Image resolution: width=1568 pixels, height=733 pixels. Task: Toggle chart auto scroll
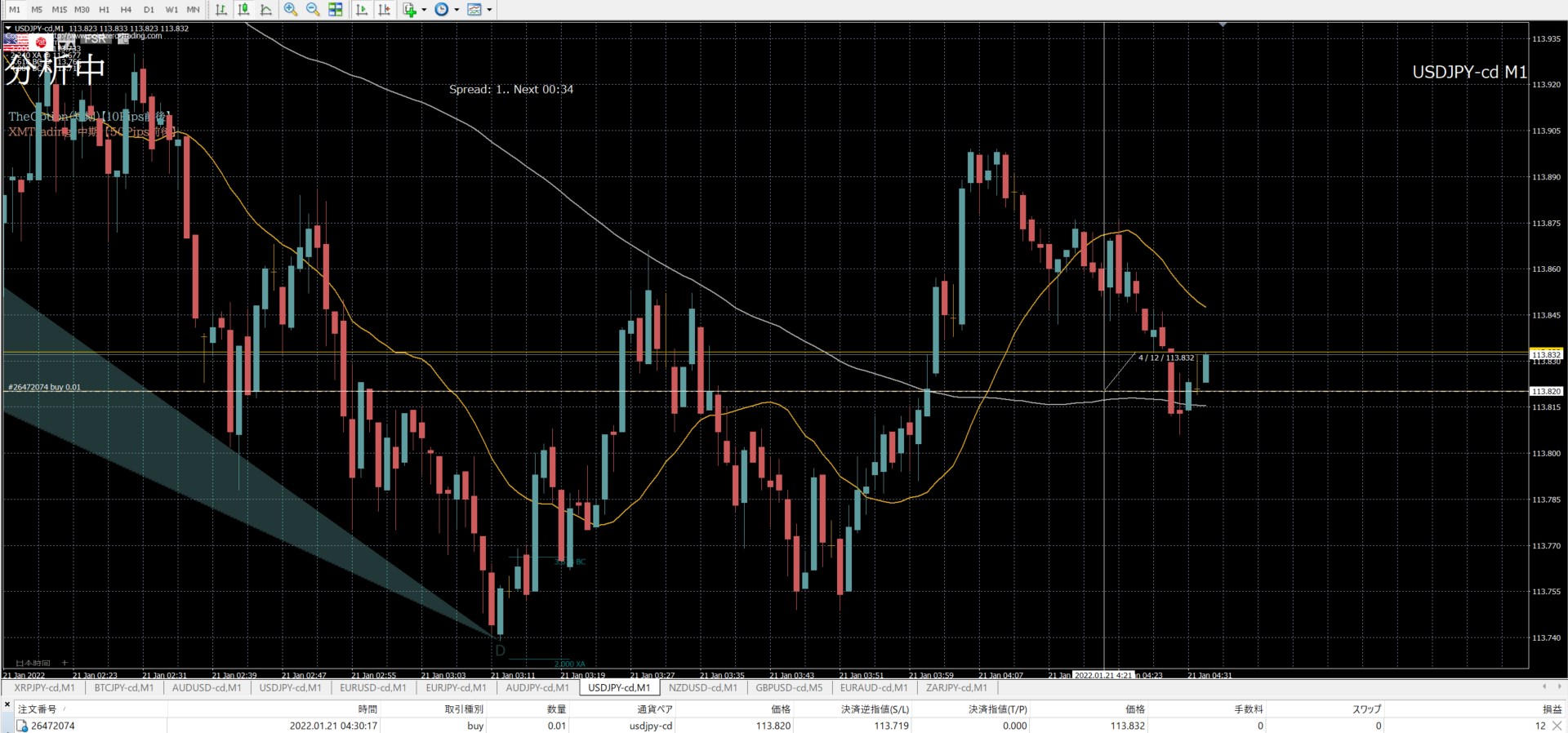(x=362, y=10)
